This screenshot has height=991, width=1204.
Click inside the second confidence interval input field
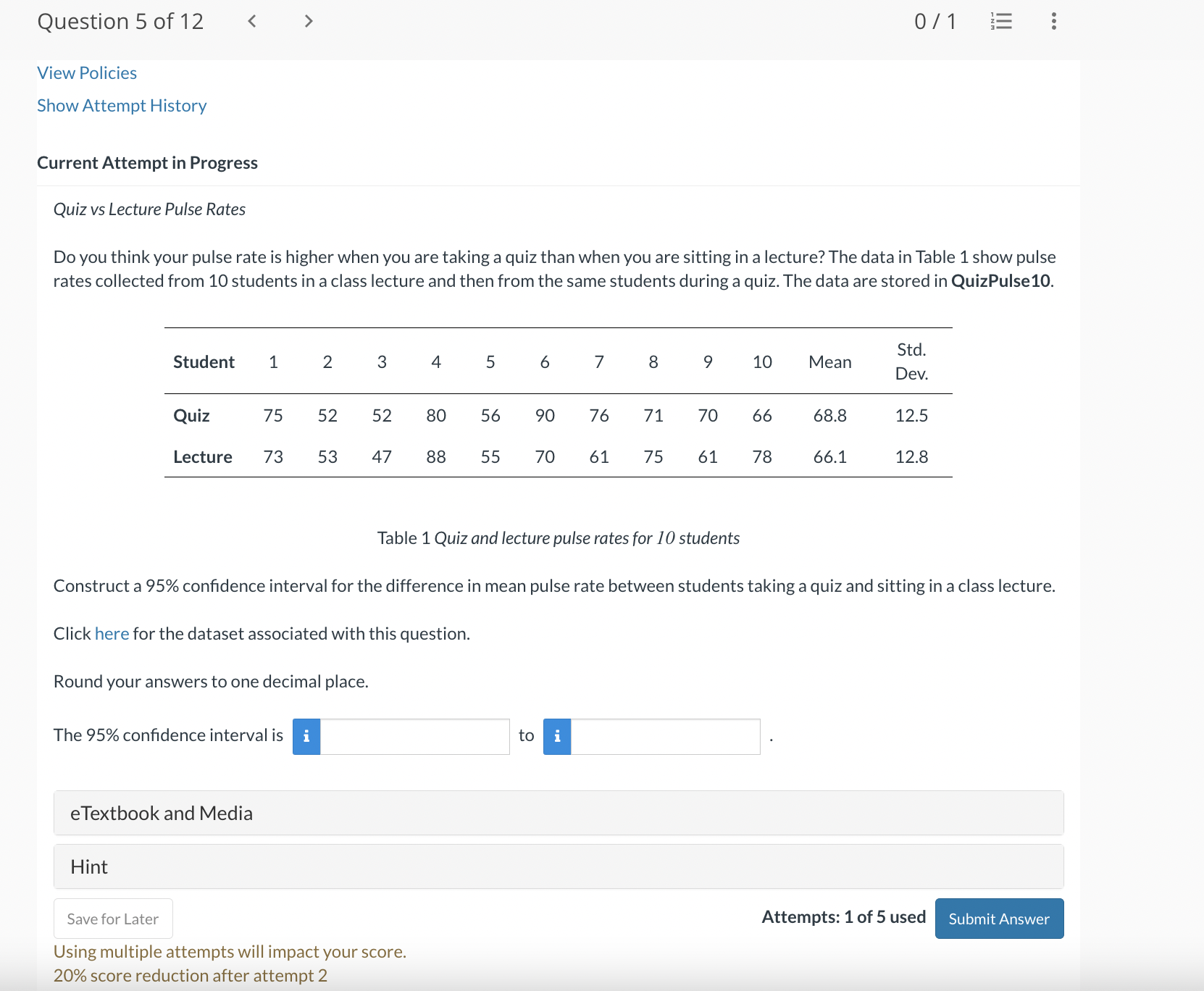pyautogui.click(x=666, y=736)
